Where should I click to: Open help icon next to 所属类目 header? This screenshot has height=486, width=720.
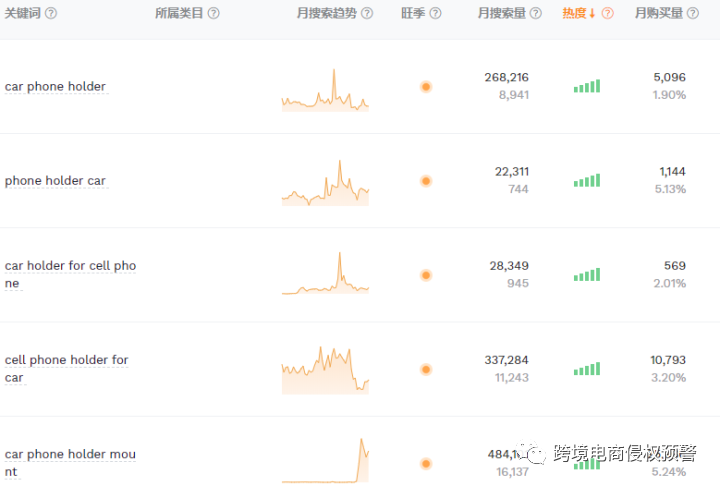point(214,13)
